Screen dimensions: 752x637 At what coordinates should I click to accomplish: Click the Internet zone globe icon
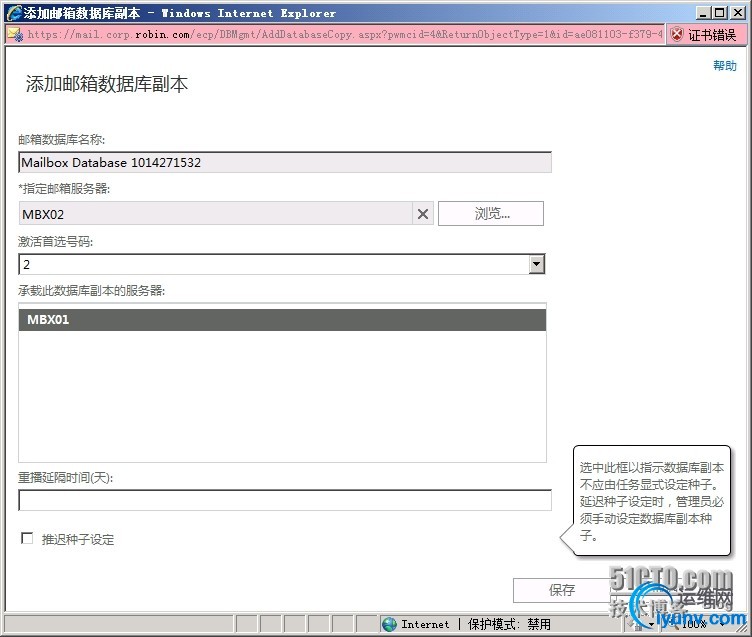coord(389,624)
